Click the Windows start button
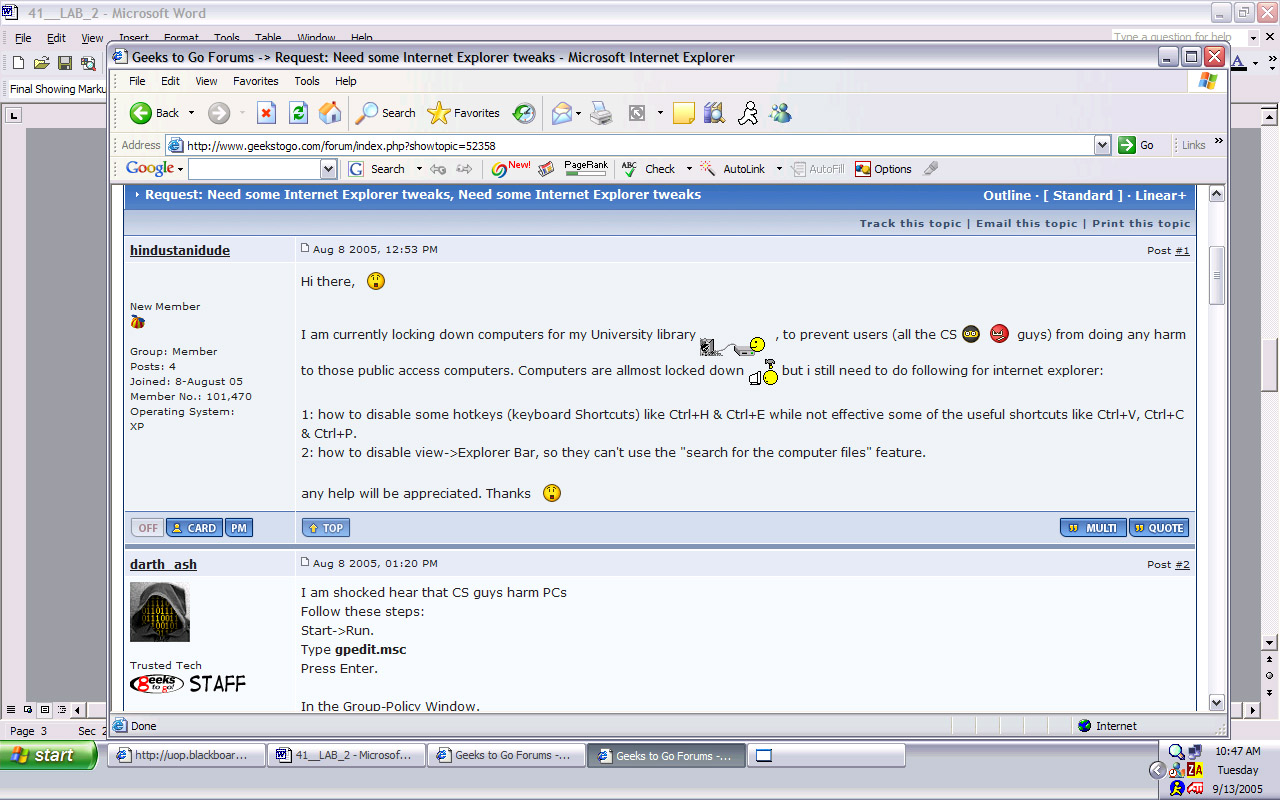Viewport: 1280px width, 800px height. click(x=49, y=755)
